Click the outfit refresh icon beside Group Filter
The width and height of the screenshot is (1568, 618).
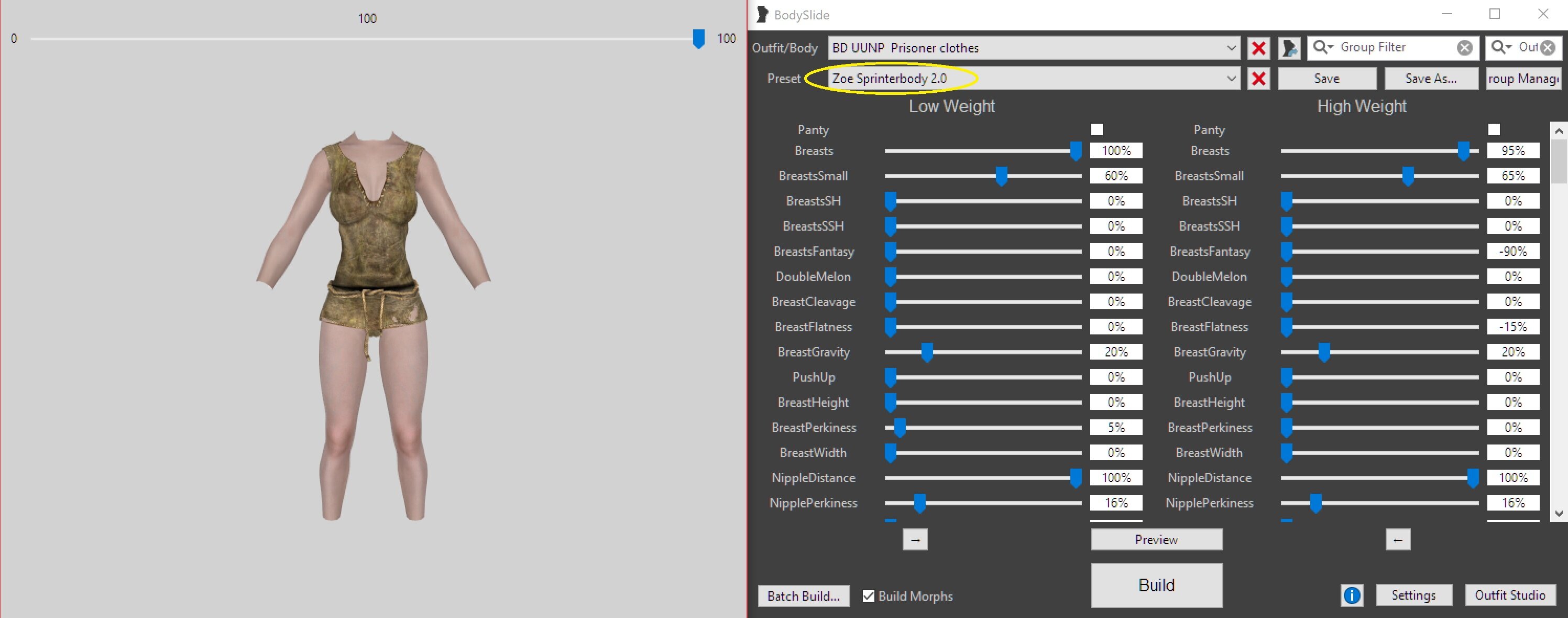(x=1289, y=48)
